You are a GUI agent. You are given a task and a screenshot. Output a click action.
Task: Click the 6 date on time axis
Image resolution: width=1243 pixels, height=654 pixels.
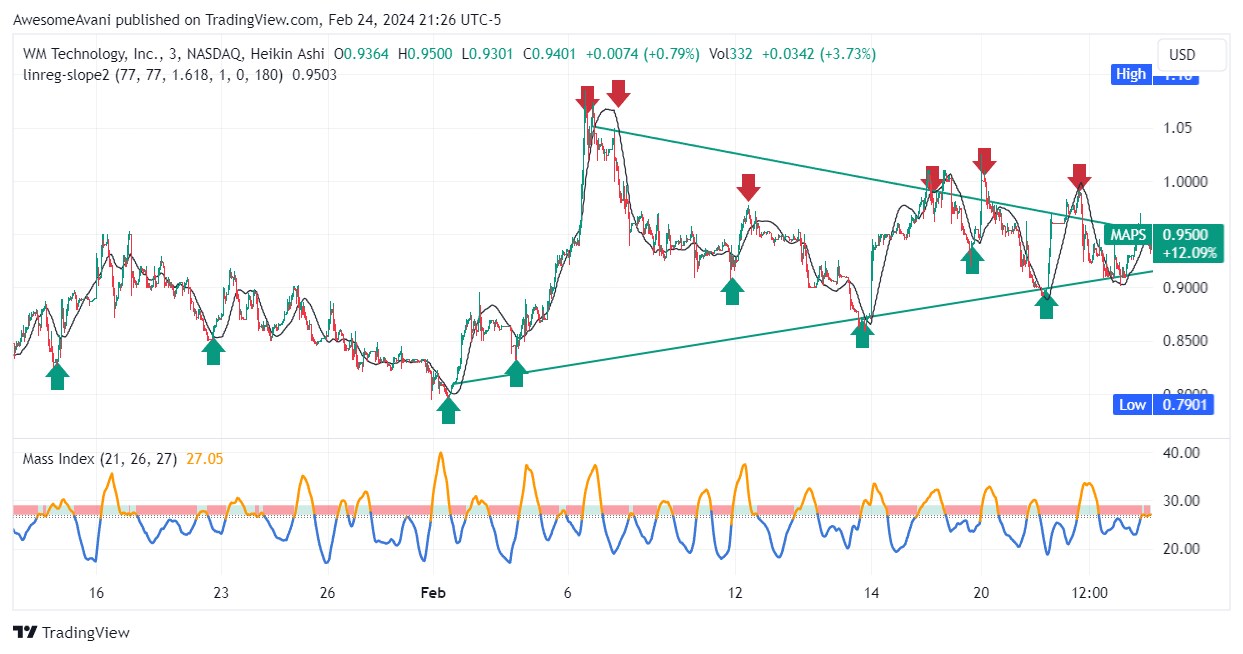point(568,593)
